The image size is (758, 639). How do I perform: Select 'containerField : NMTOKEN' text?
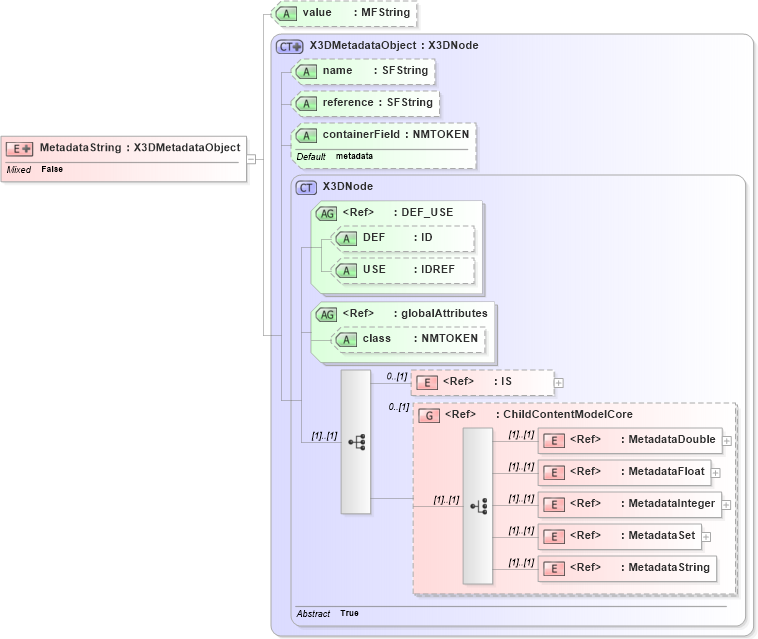396,134
